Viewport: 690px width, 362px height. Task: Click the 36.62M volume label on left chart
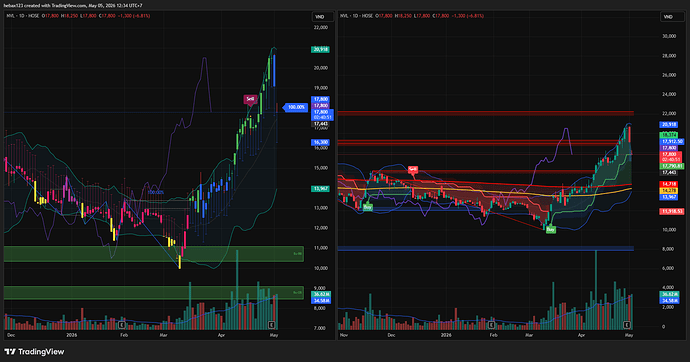pyautogui.click(x=321, y=294)
